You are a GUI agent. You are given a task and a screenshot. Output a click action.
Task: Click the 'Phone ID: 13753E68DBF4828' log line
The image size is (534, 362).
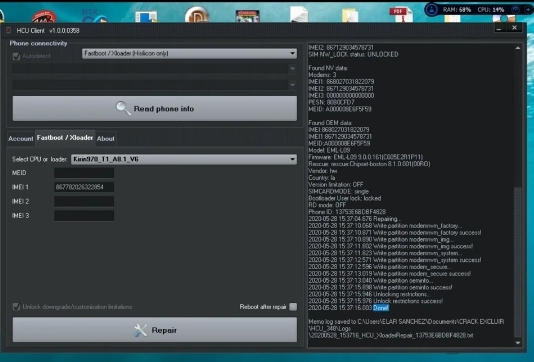tap(347, 212)
